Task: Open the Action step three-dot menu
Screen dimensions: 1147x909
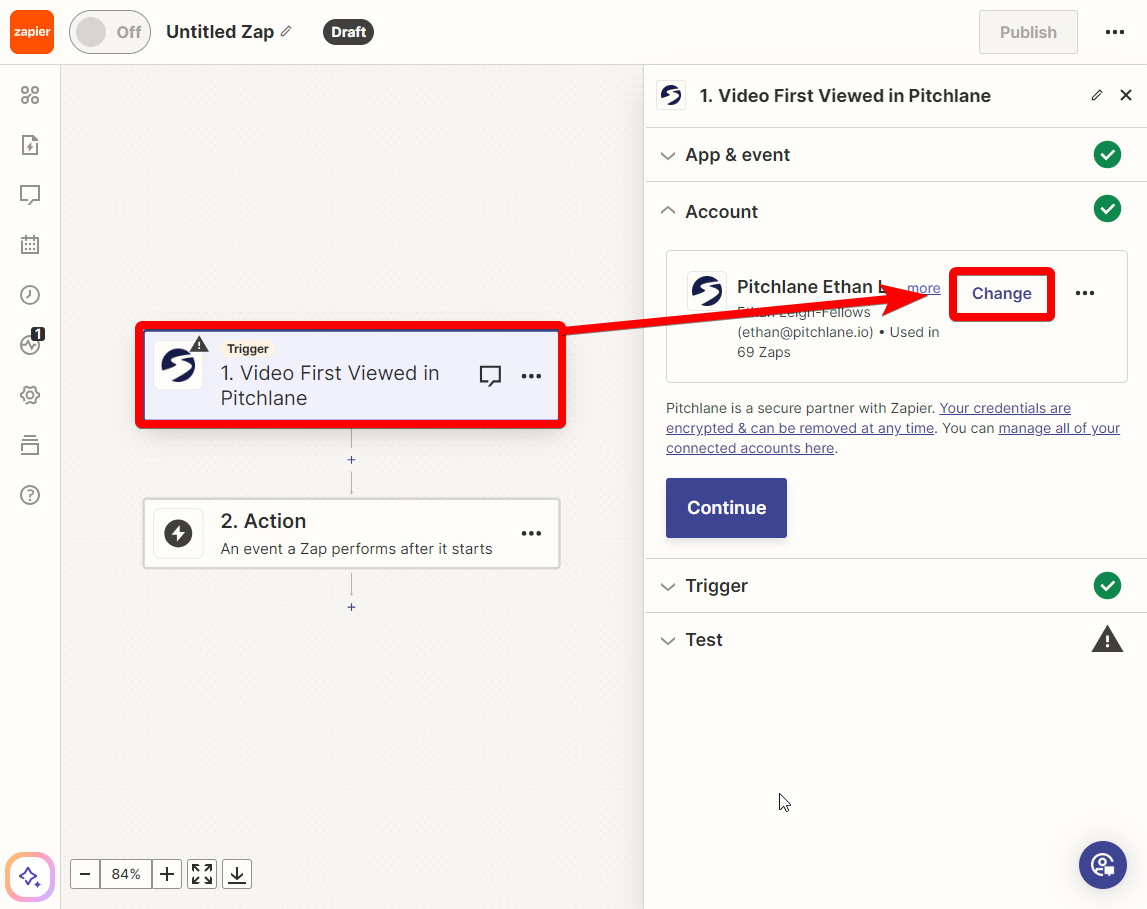Action: [x=531, y=533]
